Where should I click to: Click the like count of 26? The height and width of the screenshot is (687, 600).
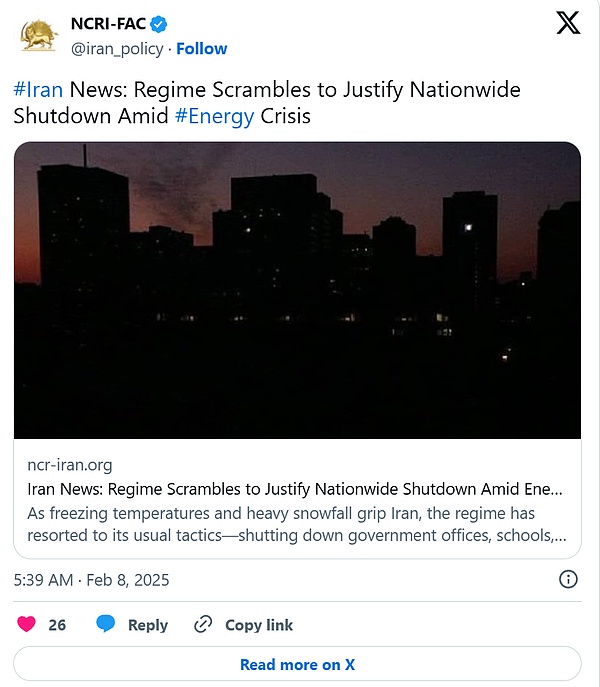coord(57,624)
